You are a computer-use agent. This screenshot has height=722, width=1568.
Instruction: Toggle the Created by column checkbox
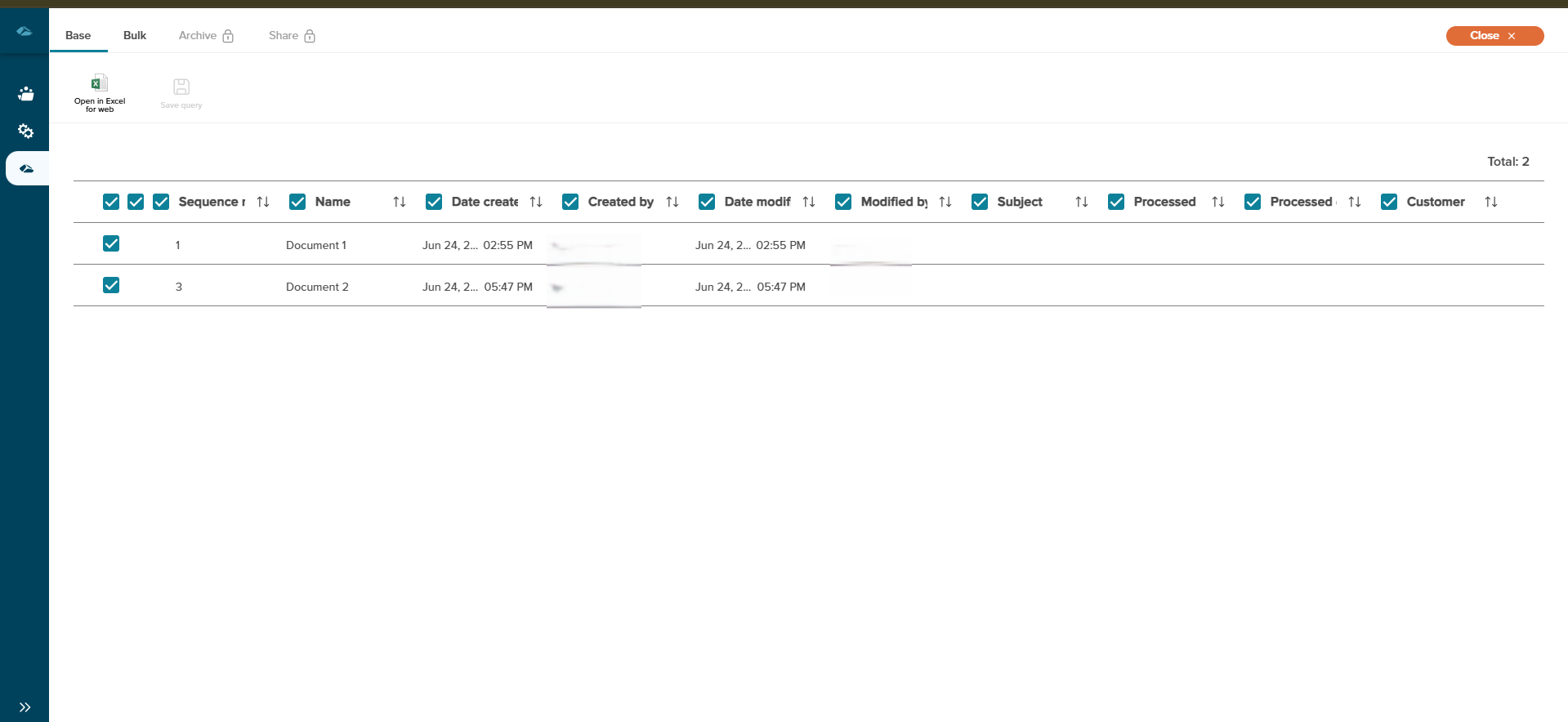(570, 202)
